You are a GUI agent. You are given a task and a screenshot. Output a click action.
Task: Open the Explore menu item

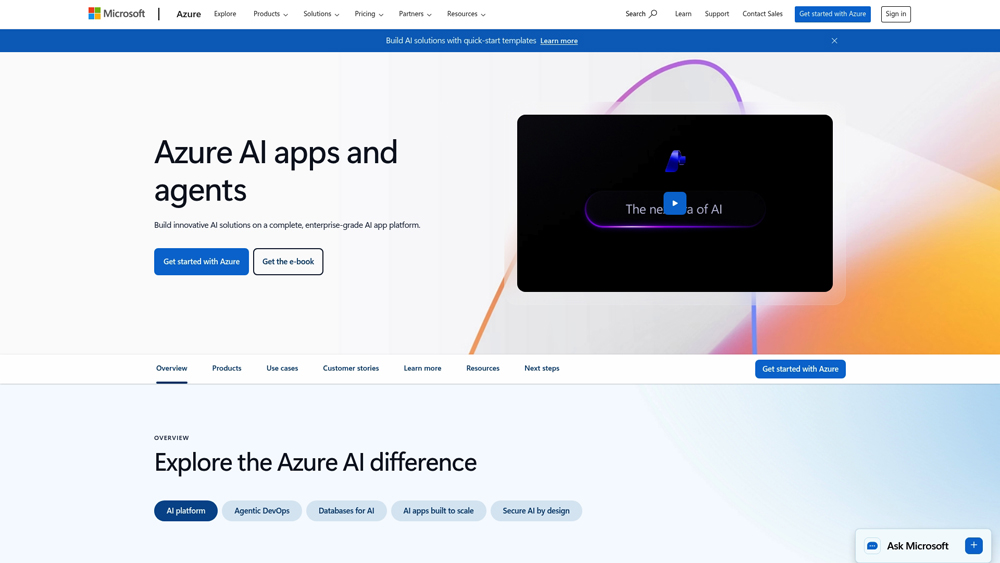click(225, 13)
